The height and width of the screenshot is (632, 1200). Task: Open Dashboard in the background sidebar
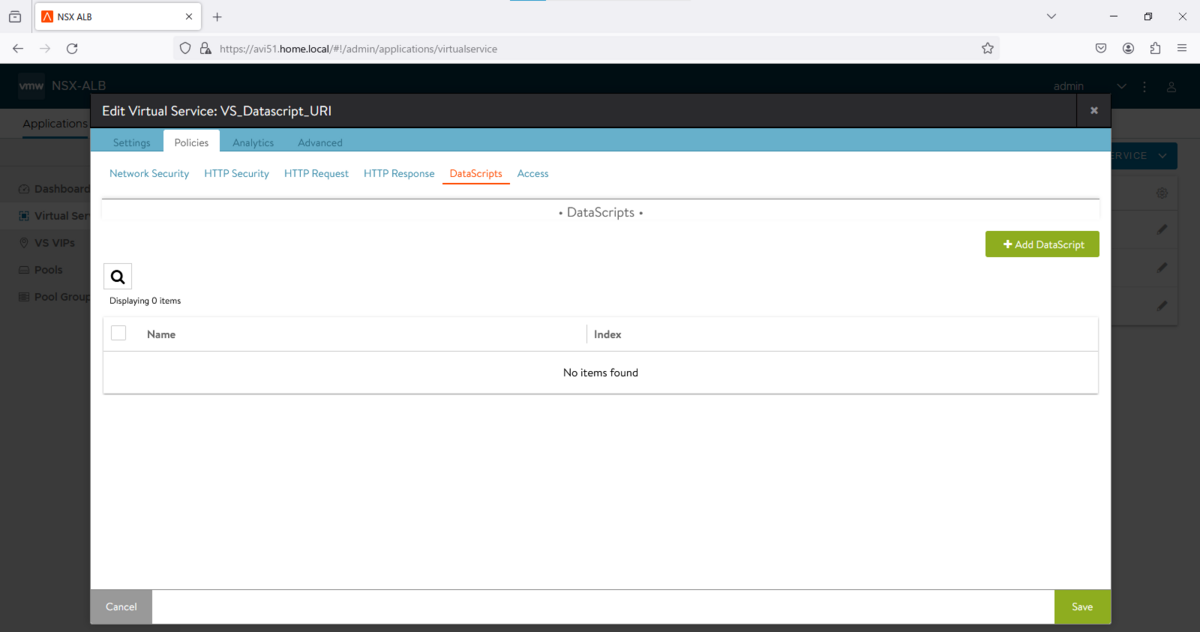[55, 189]
